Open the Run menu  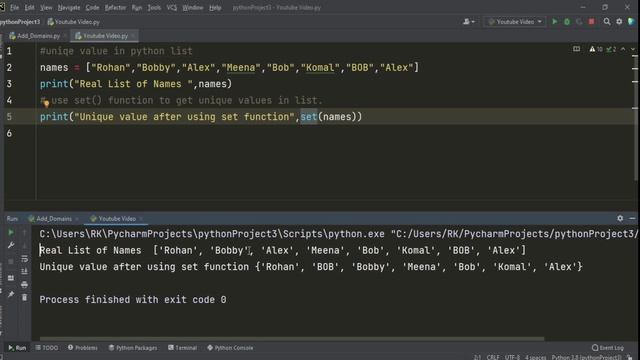[137, 7]
